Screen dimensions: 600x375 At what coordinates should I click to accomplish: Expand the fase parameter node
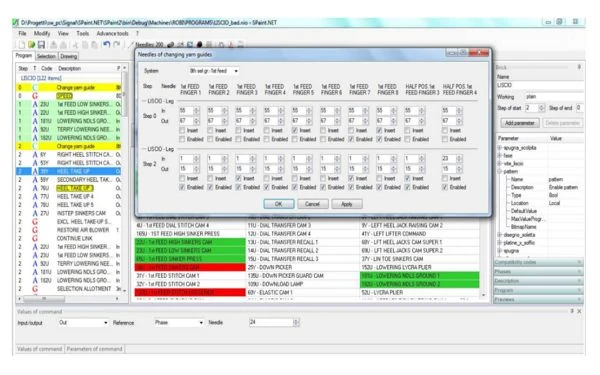(x=499, y=156)
